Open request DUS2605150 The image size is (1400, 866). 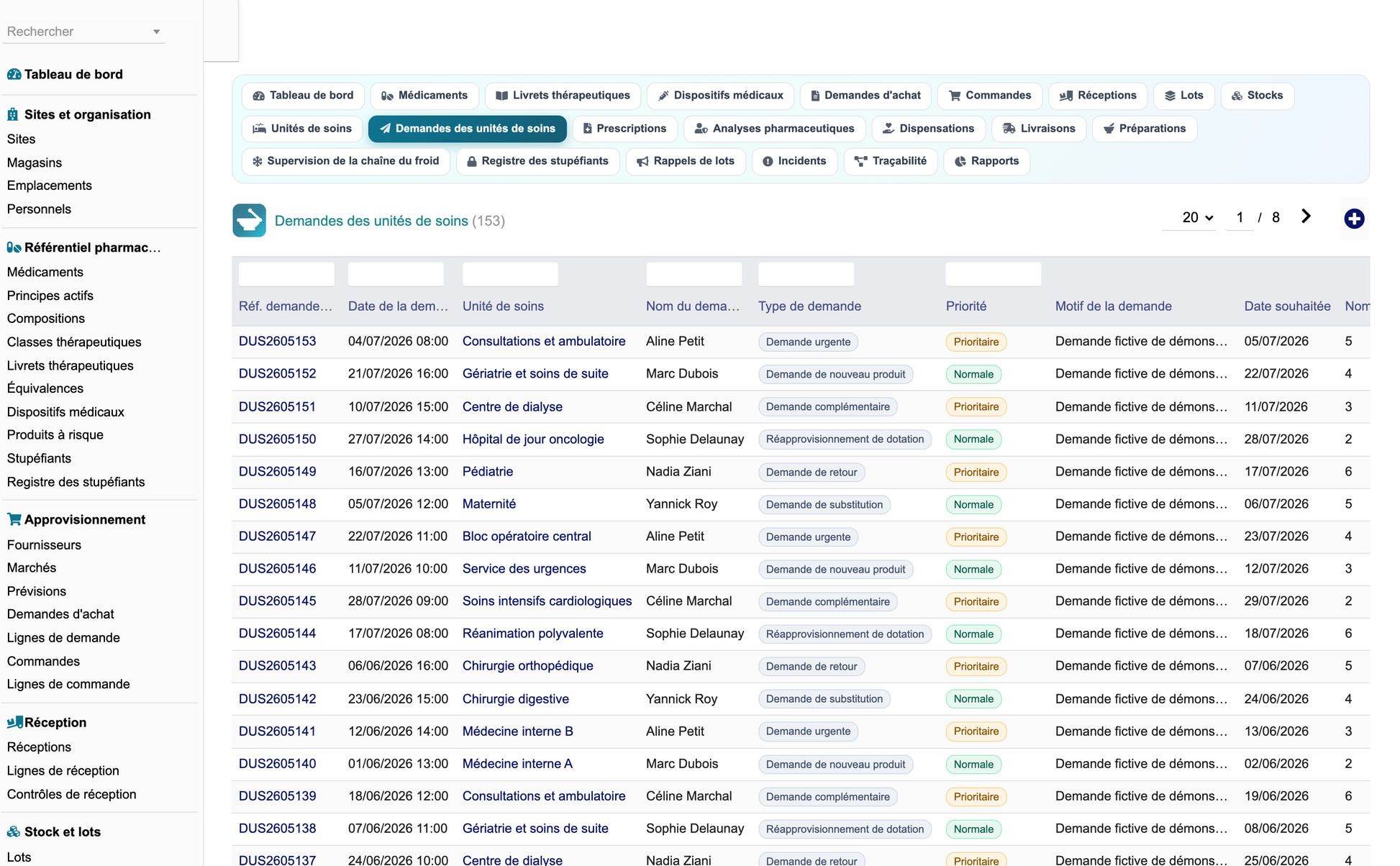277,439
